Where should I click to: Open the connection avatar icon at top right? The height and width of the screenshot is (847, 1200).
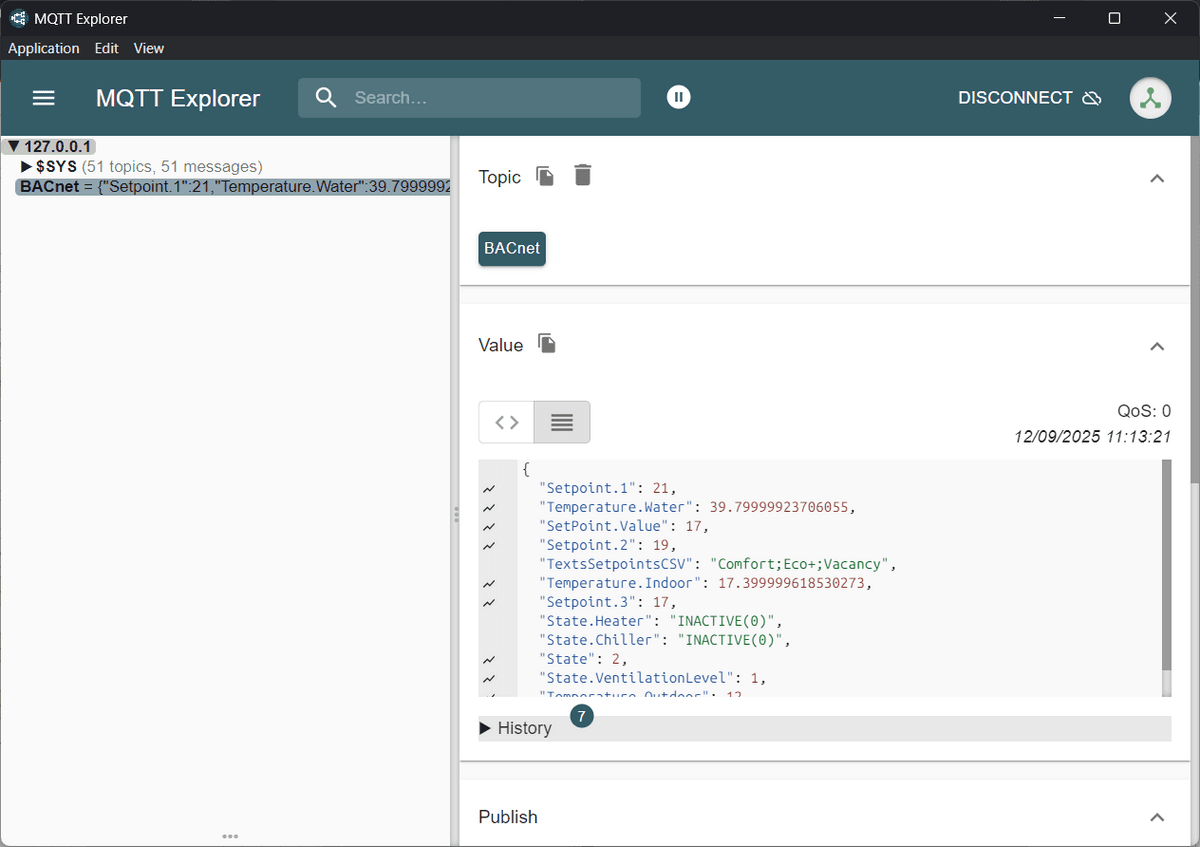1150,98
